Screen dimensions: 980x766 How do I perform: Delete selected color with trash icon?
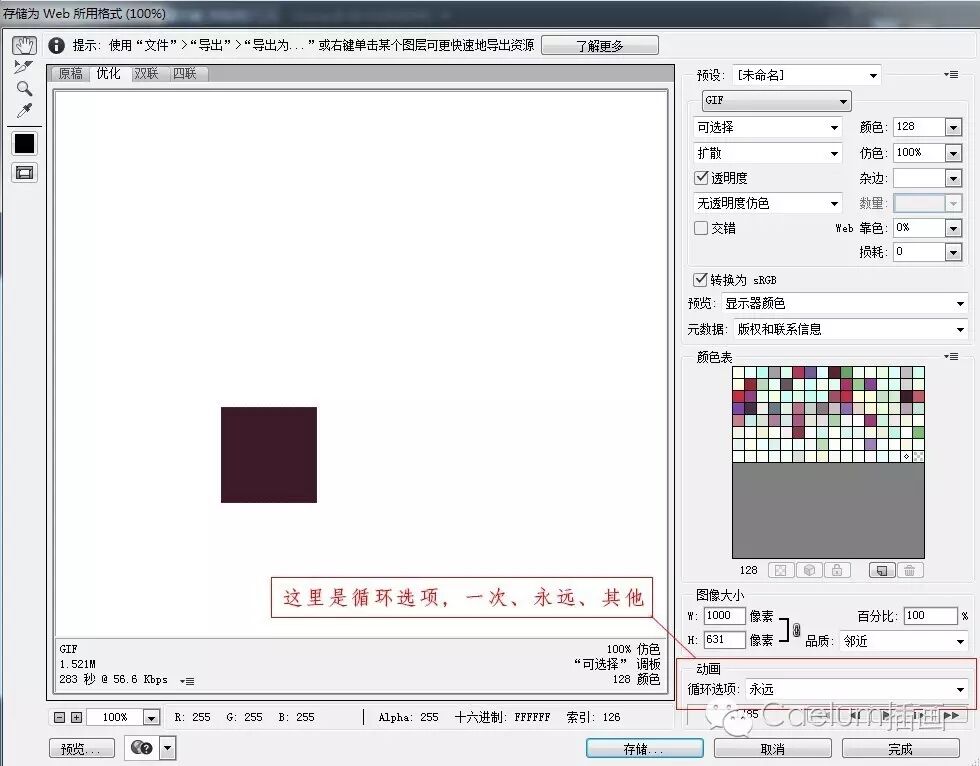click(x=910, y=570)
